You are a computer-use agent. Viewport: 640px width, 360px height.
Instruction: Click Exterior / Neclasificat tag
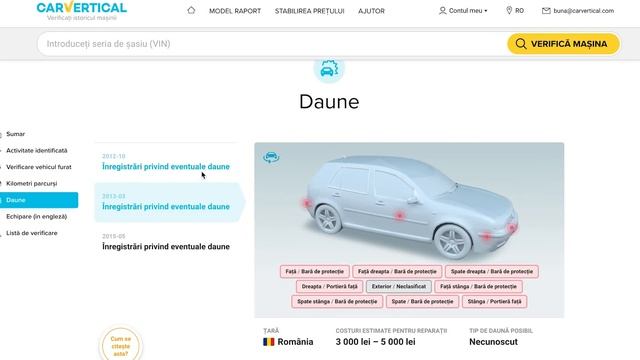click(x=398, y=287)
